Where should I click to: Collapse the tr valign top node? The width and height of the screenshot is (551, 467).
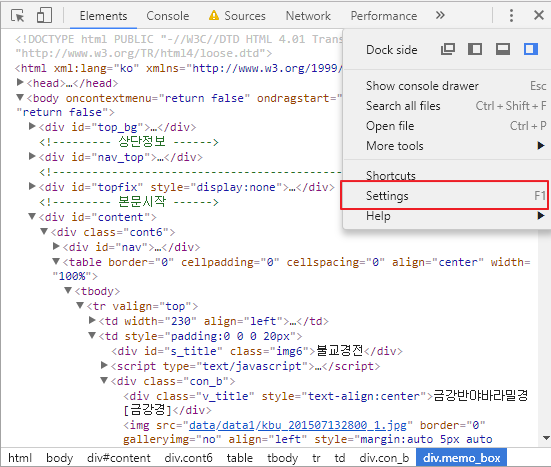tap(80, 305)
